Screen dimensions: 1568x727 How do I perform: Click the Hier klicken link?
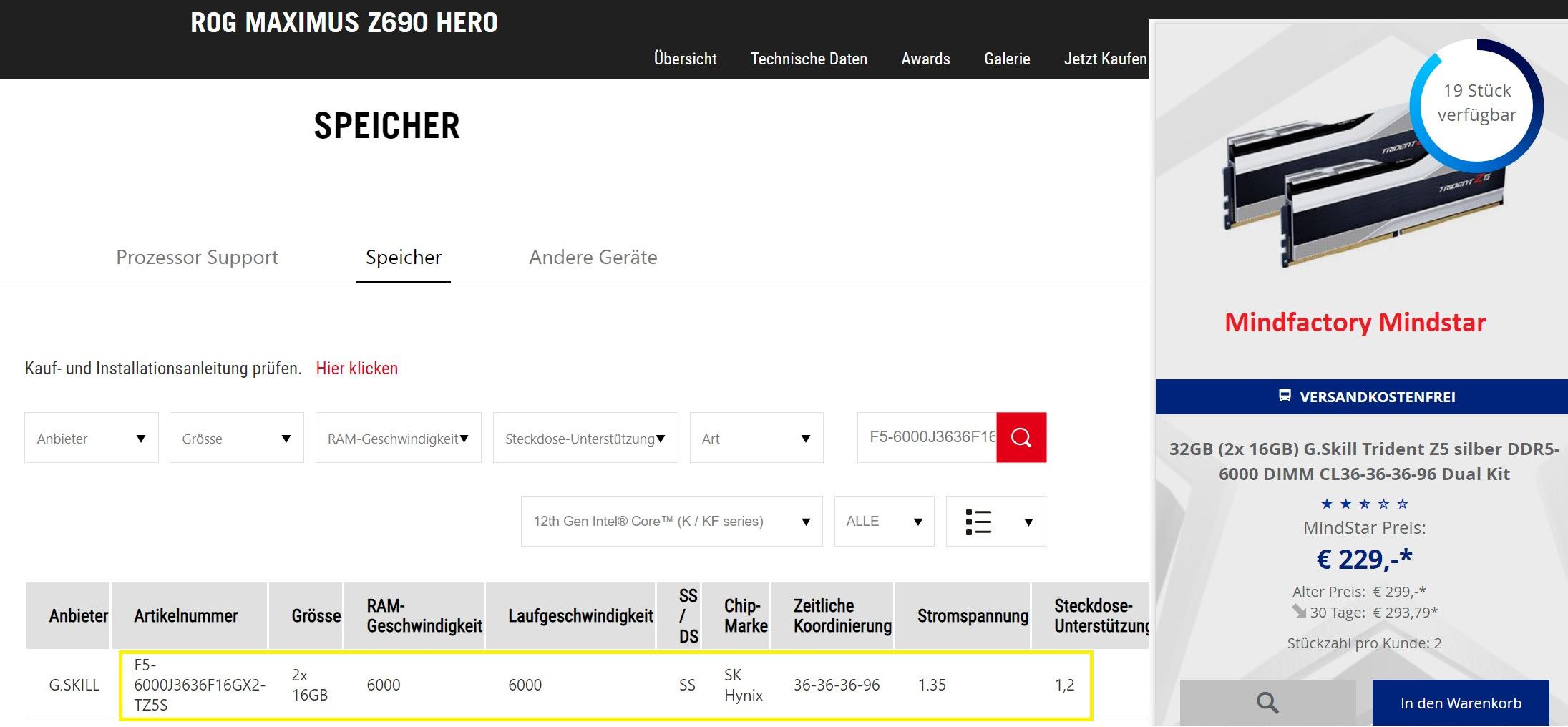coord(357,368)
